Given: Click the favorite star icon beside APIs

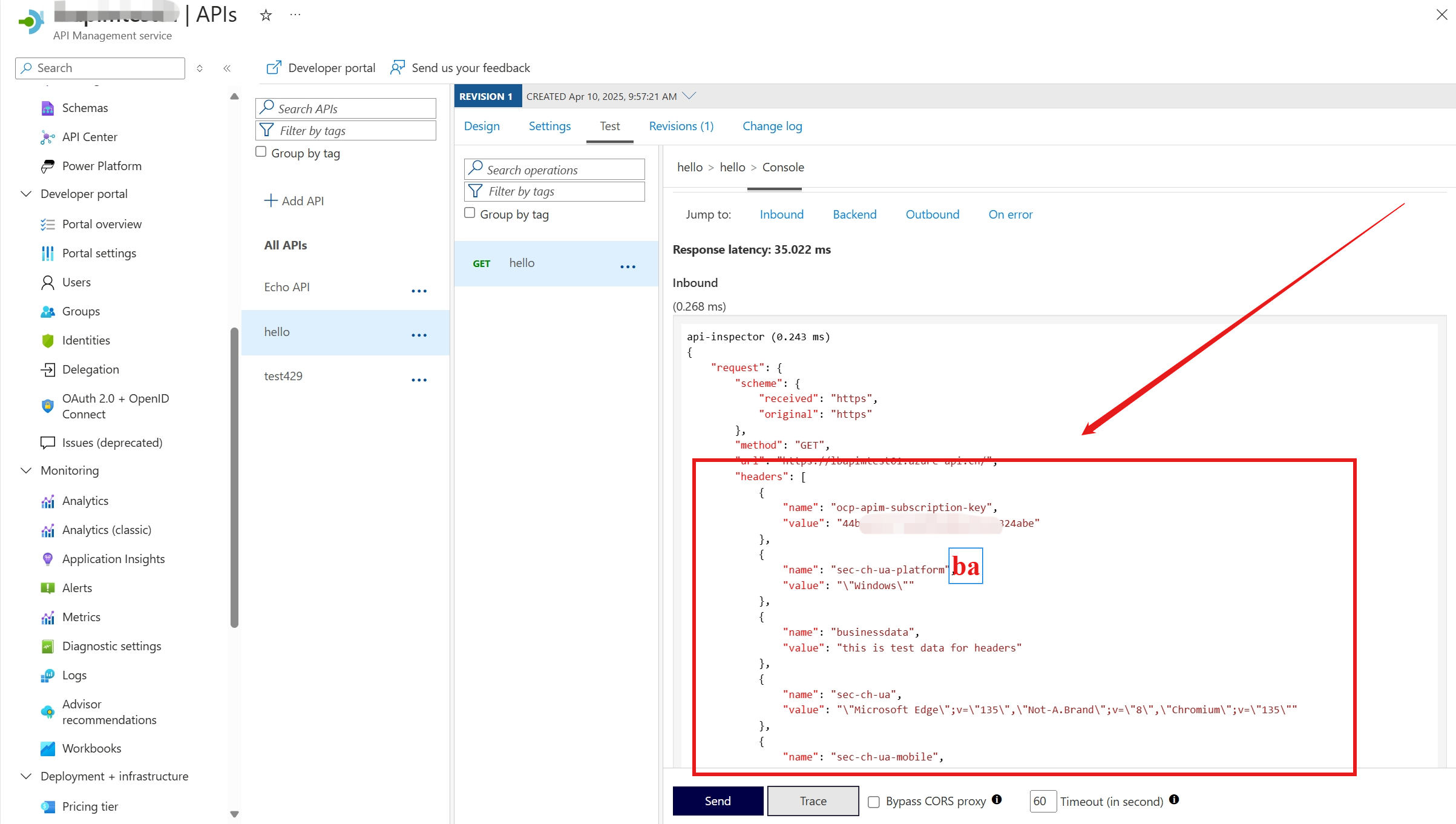Looking at the screenshot, I should 266,15.
